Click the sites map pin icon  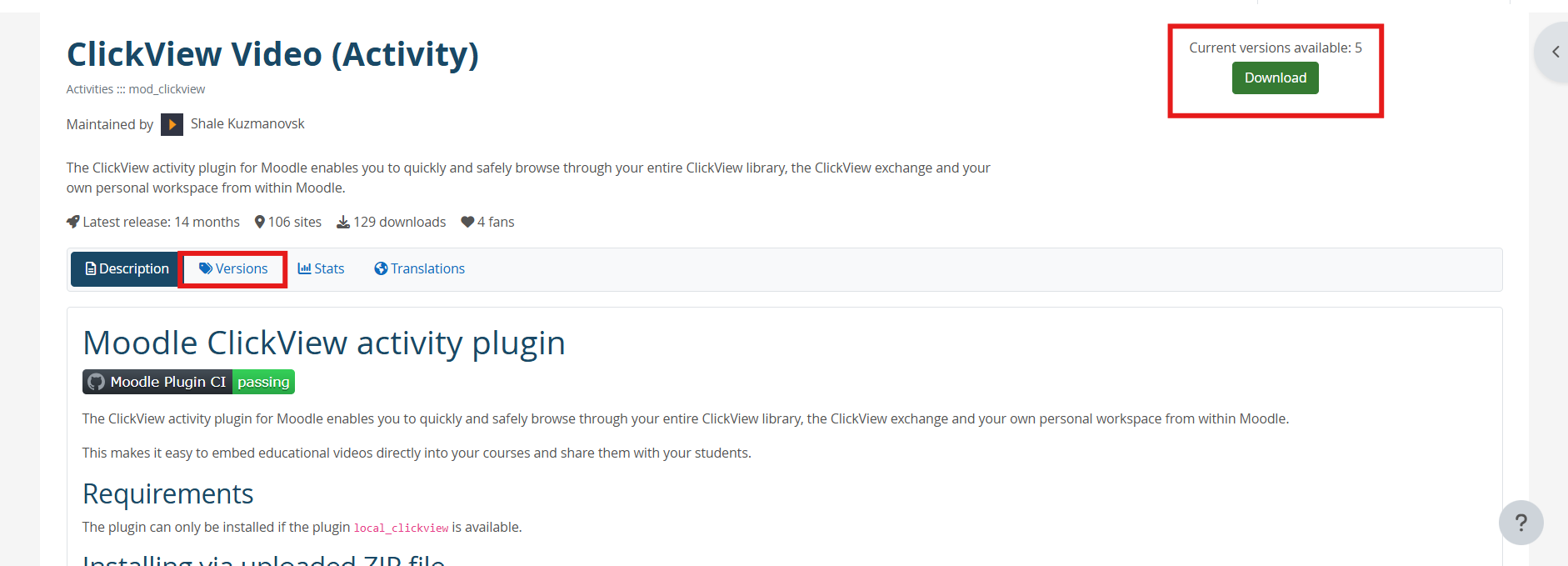point(260,222)
